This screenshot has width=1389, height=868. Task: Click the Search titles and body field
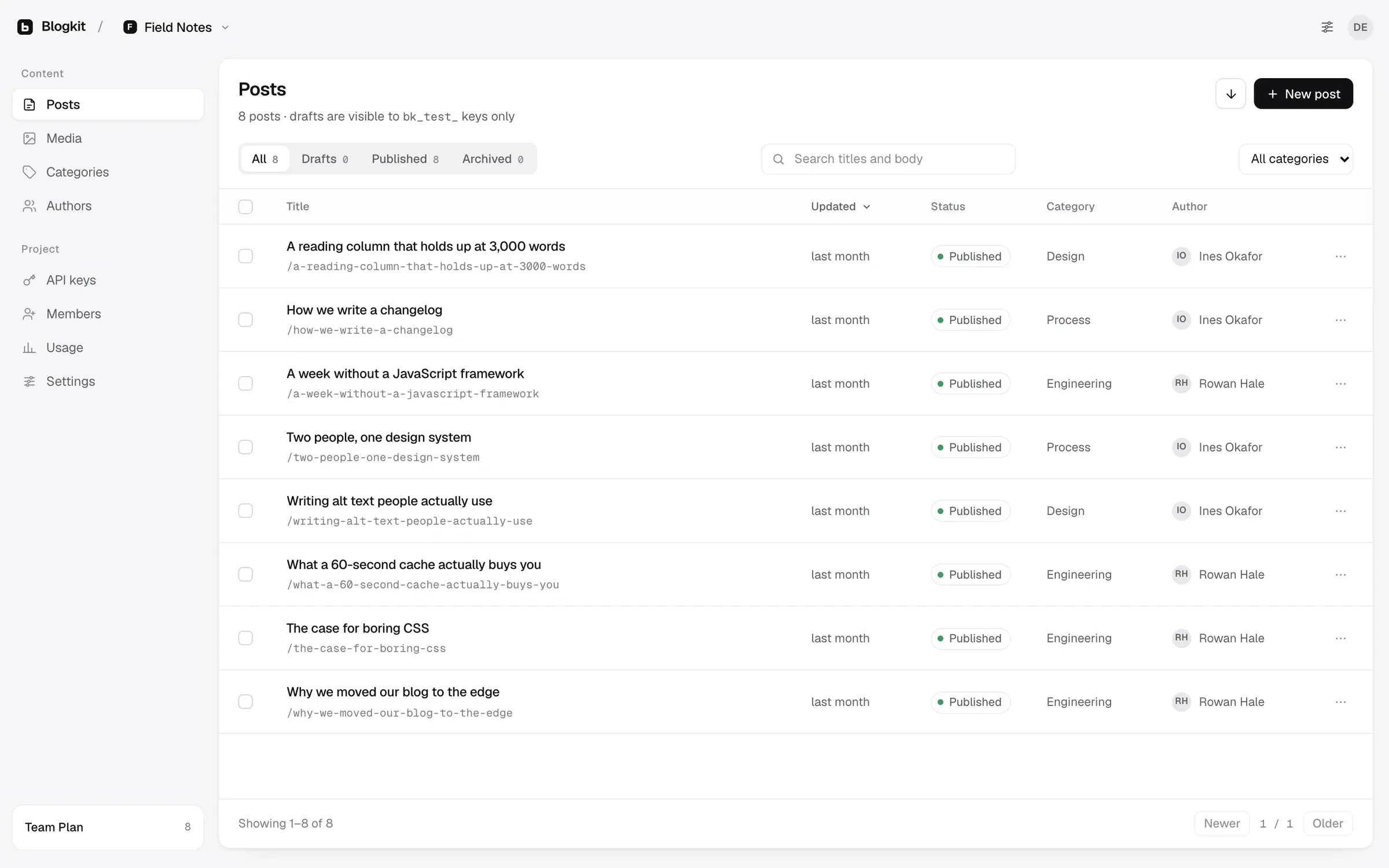tap(888, 159)
